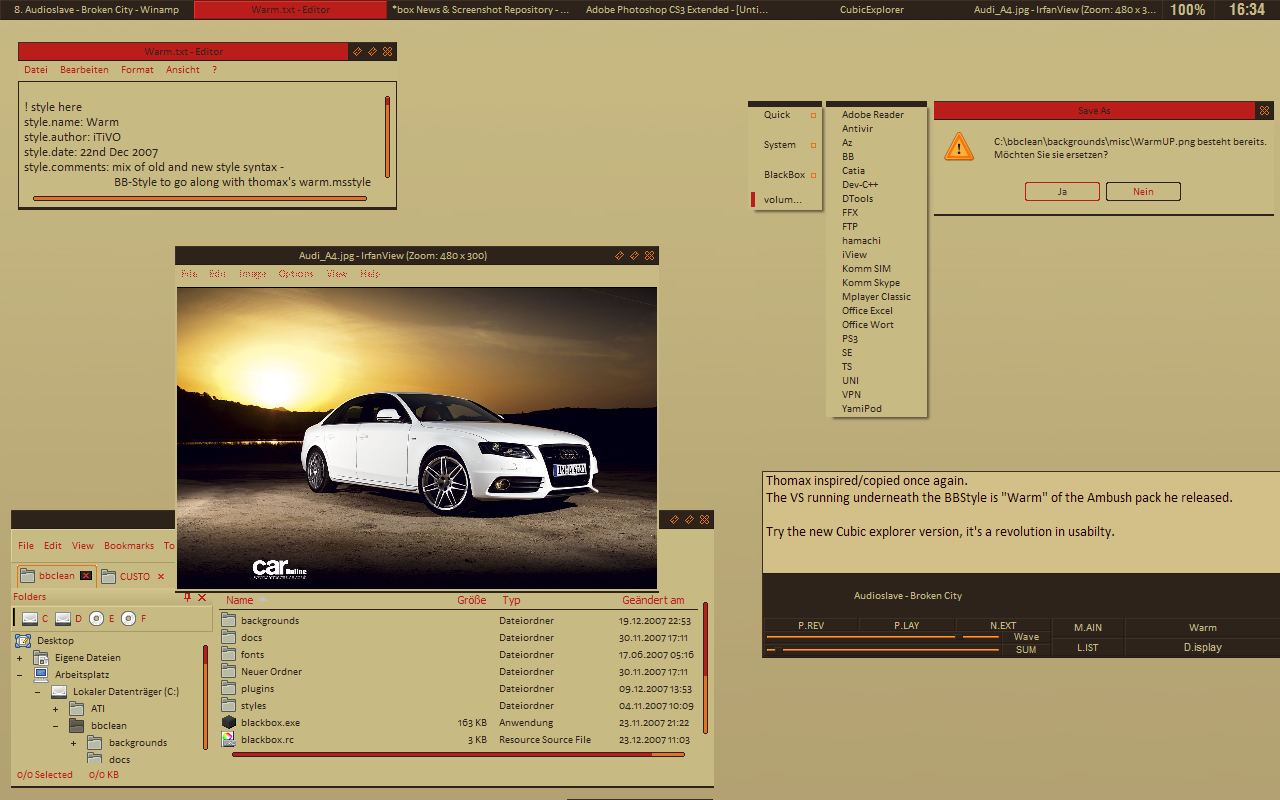Pin the Folders panel with the pin icon

[x=187, y=597]
